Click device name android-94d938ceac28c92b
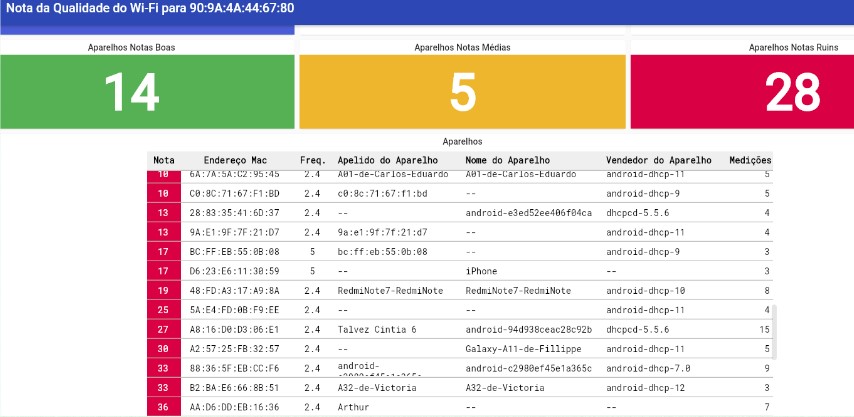Image resolution: width=854 pixels, height=417 pixels. [529, 330]
